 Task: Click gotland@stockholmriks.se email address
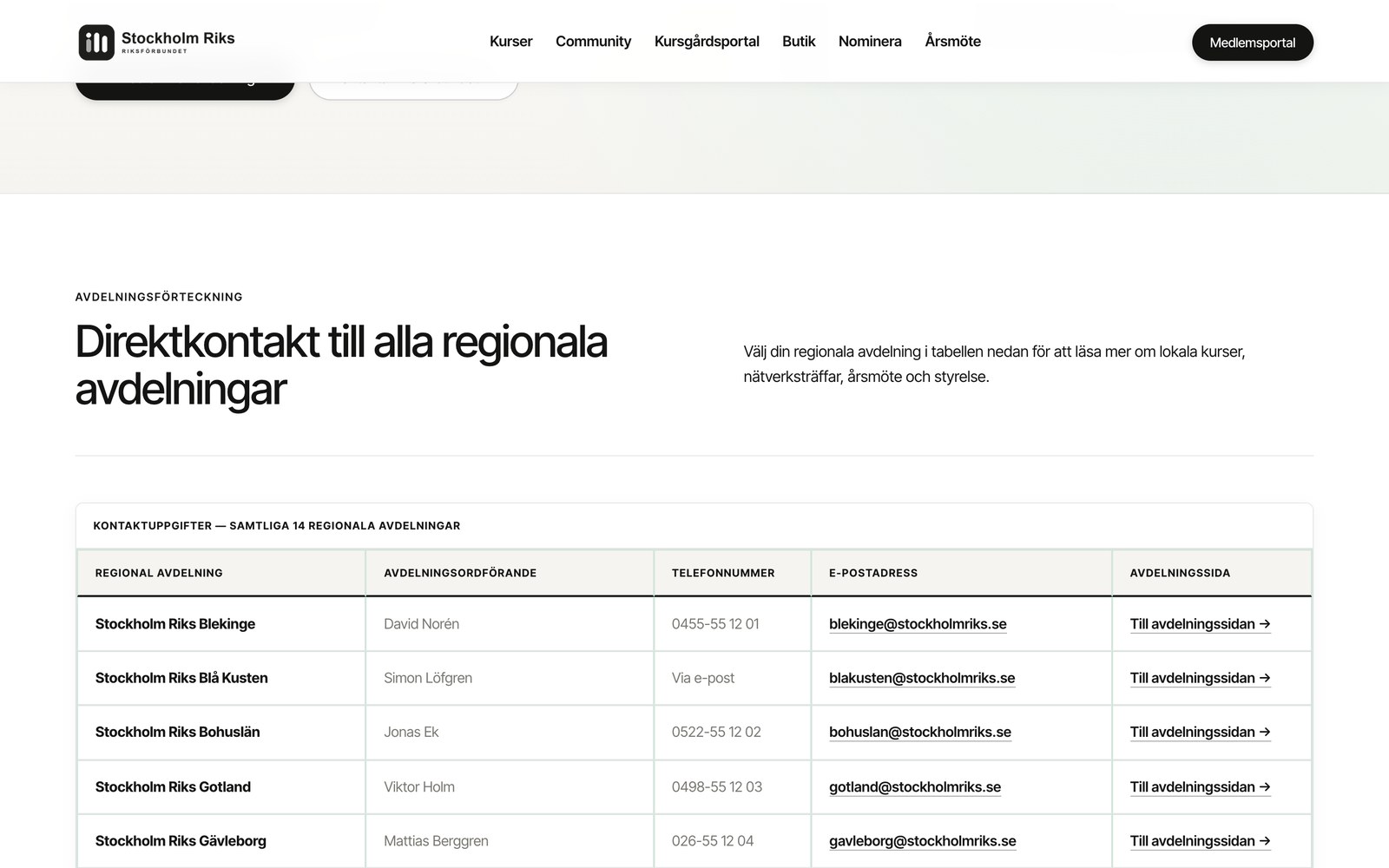[915, 787]
